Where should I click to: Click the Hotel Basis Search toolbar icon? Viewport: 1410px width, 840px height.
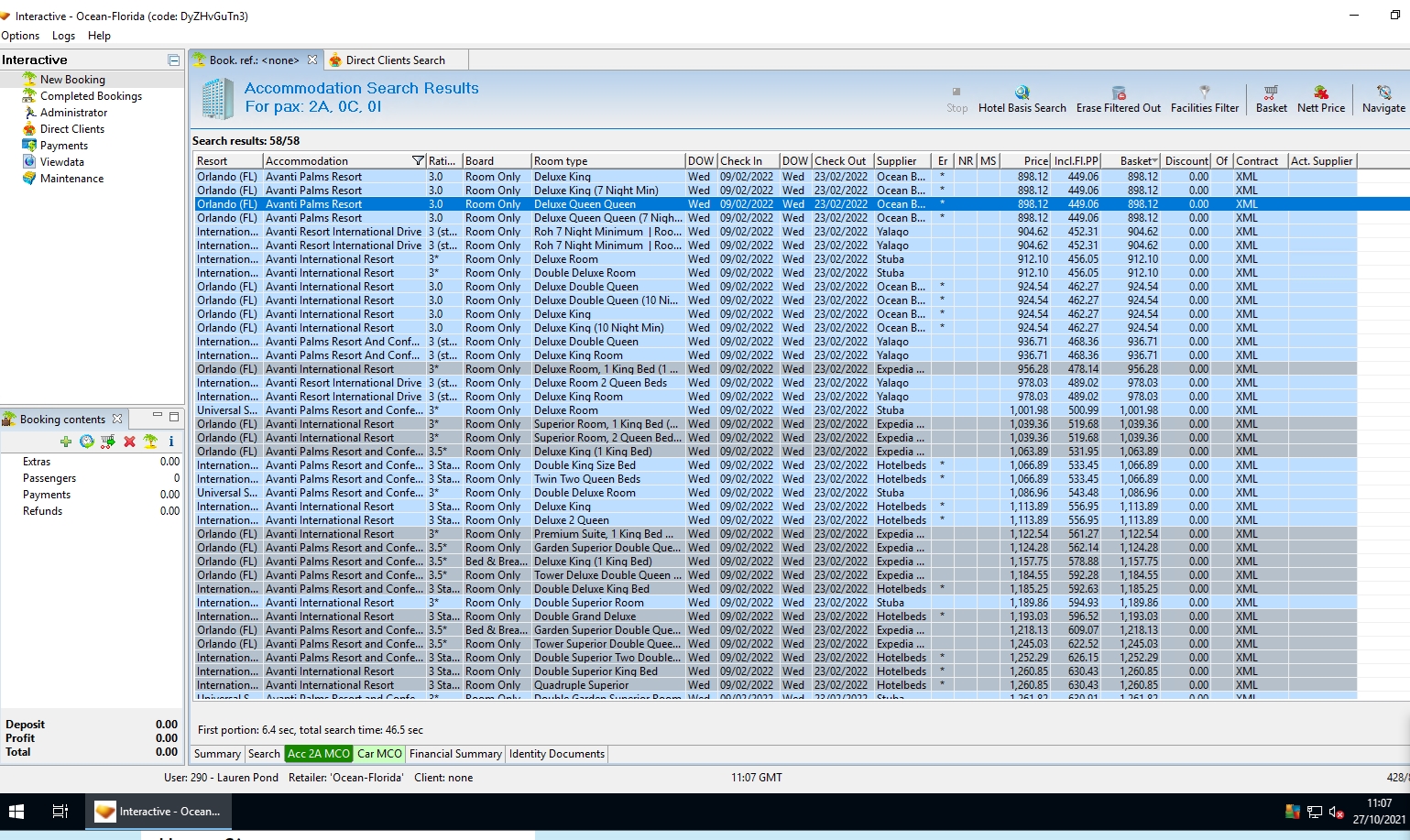pos(1022,93)
